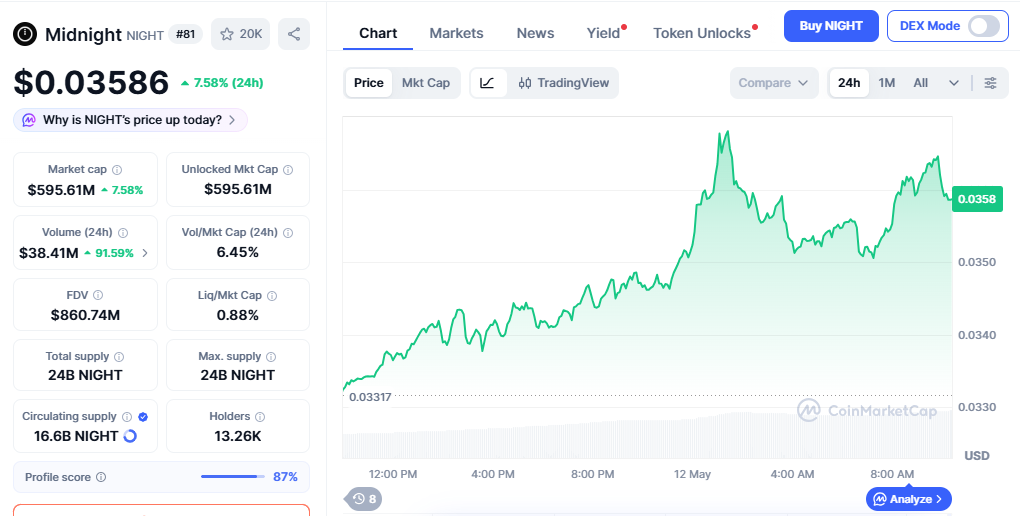Open the history events badge showing 8
This screenshot has width=1020, height=516.
pos(364,499)
